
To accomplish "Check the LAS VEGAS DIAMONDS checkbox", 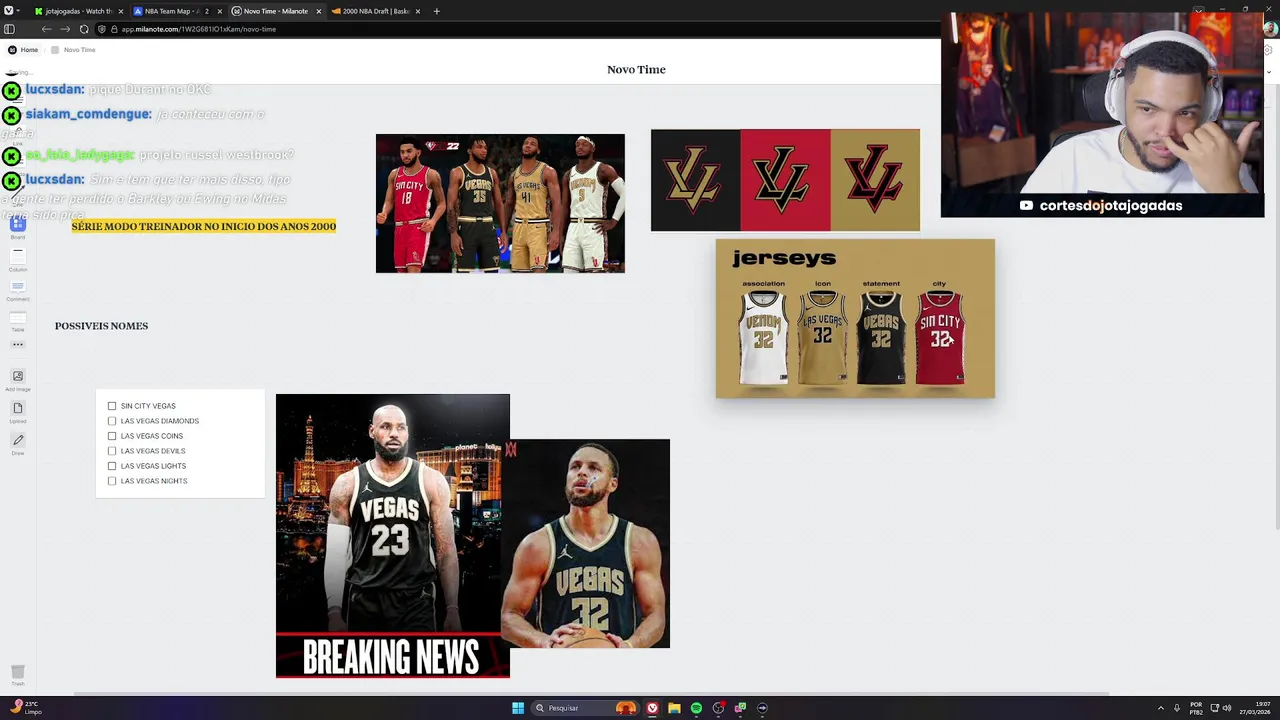I will tap(112, 421).
